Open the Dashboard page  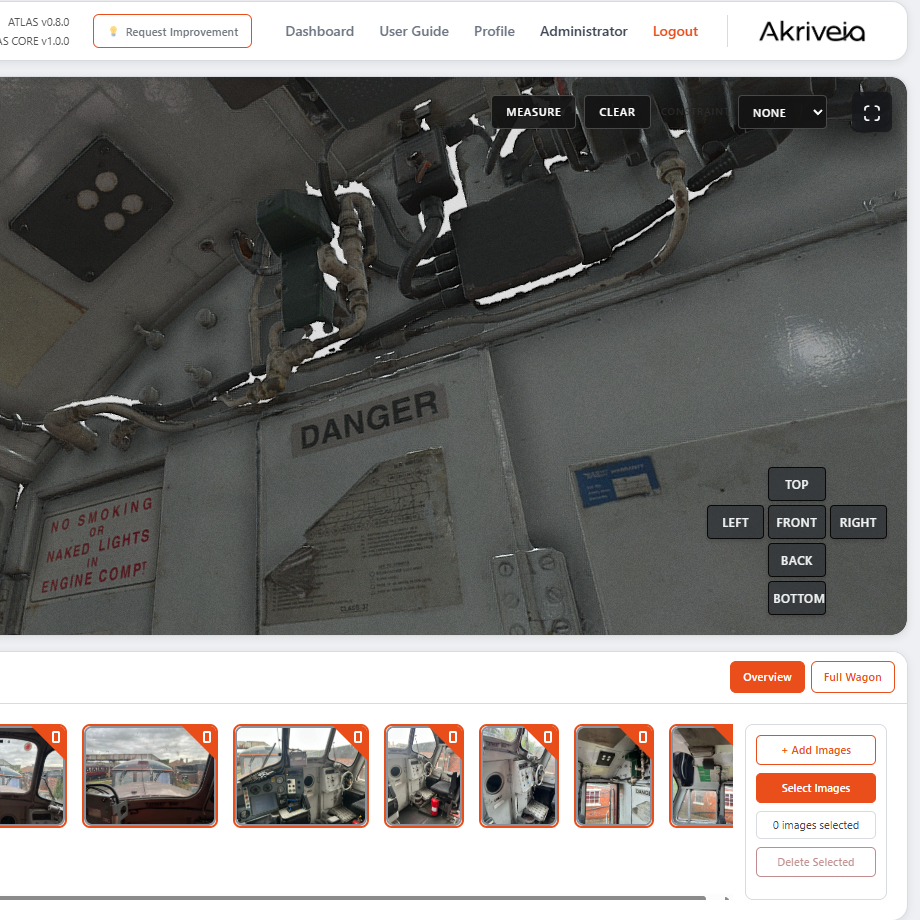320,31
